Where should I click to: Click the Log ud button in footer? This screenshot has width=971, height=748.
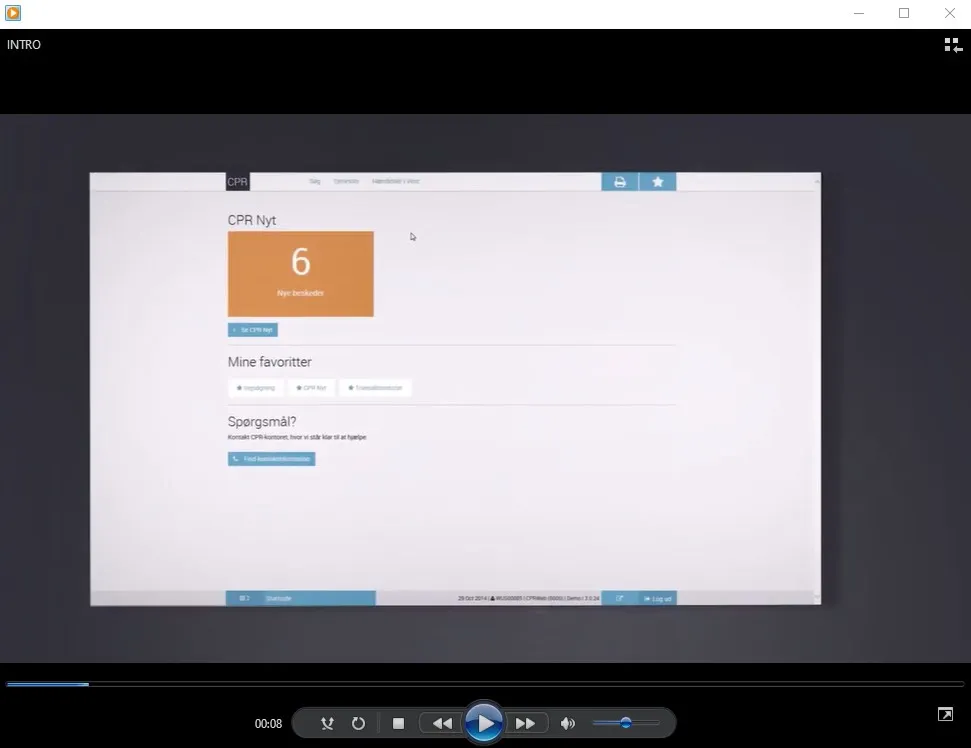(658, 598)
